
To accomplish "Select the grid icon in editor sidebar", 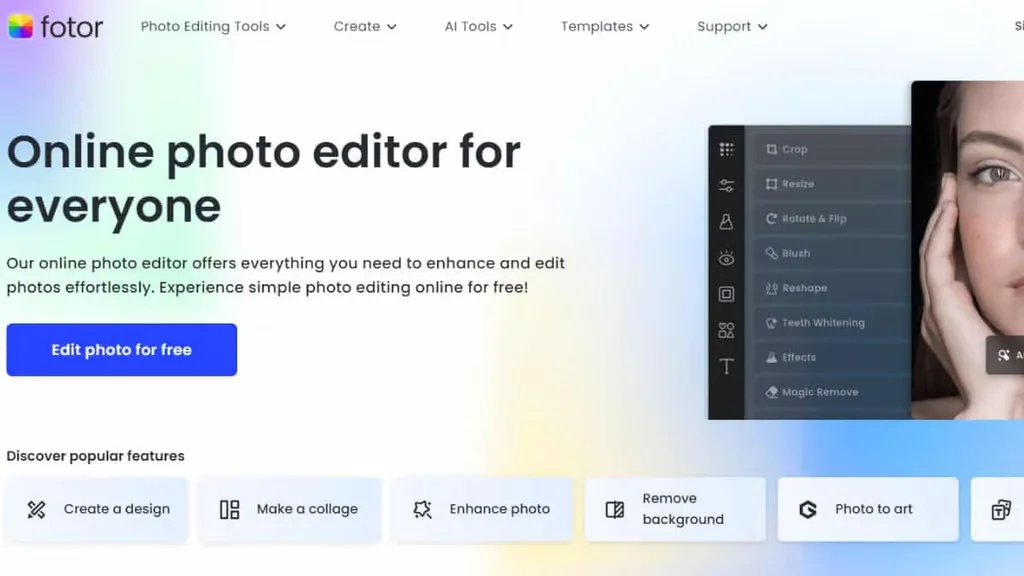I will coord(727,150).
